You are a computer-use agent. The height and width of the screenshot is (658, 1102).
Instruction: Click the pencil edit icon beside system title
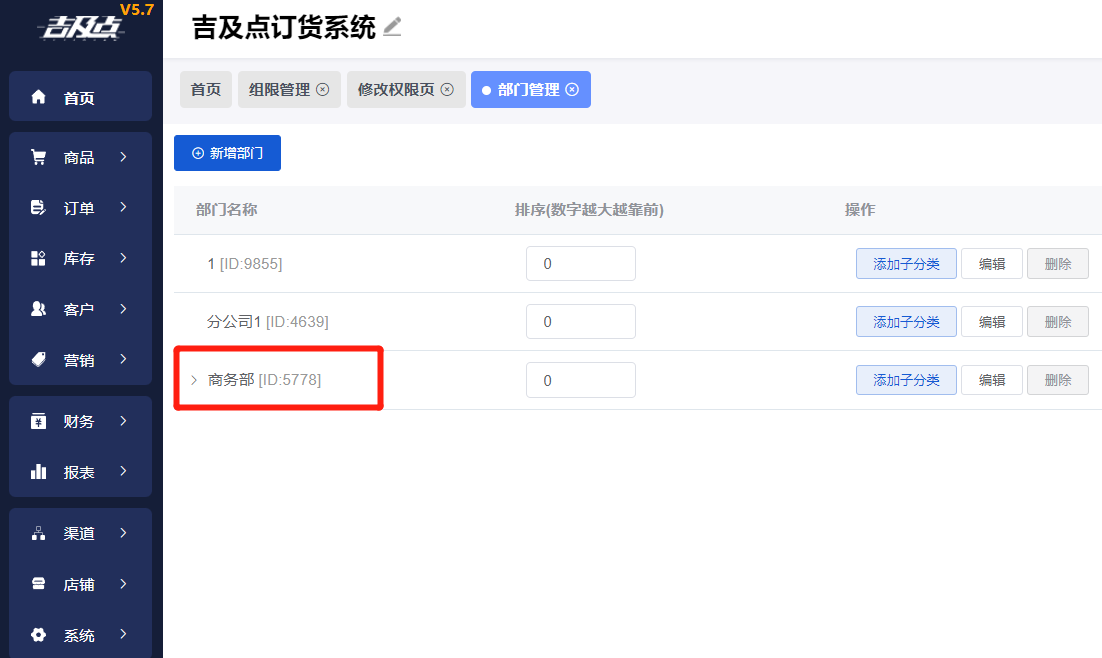392,27
